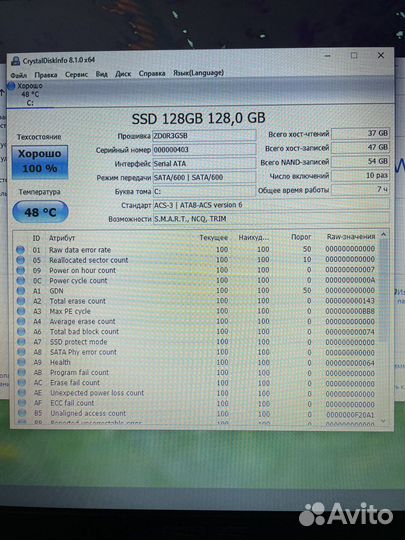Click the attribute list scroll up arrow

click(x=383, y=235)
